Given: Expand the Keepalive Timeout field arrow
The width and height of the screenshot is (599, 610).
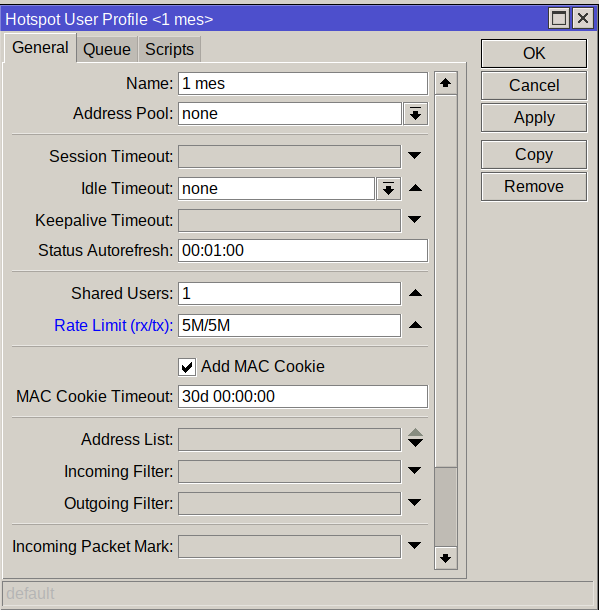Looking at the screenshot, I should point(415,219).
